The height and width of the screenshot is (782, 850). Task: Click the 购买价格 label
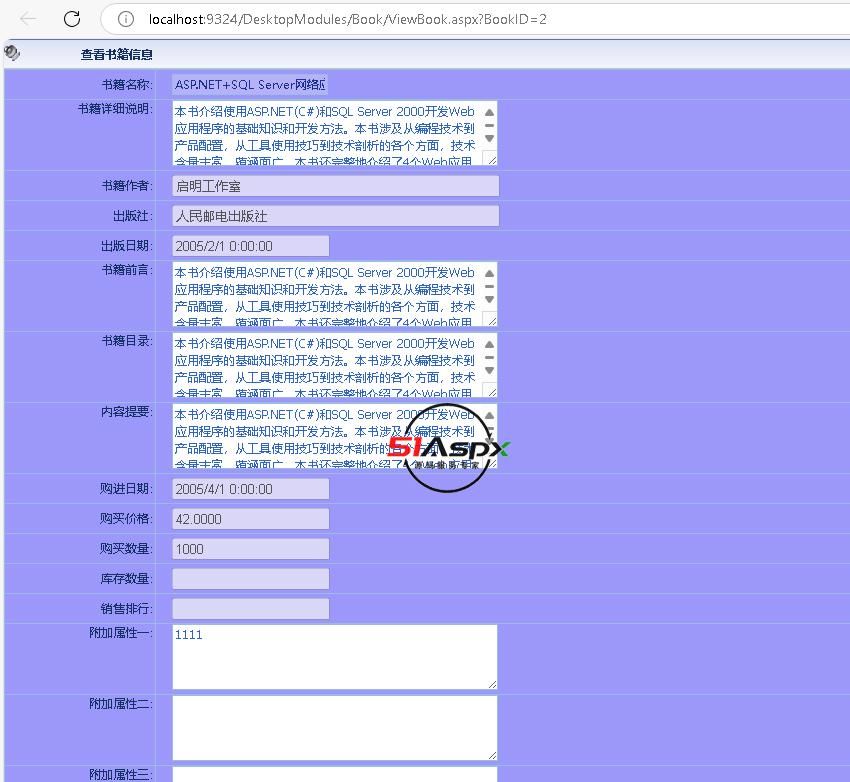[126, 519]
